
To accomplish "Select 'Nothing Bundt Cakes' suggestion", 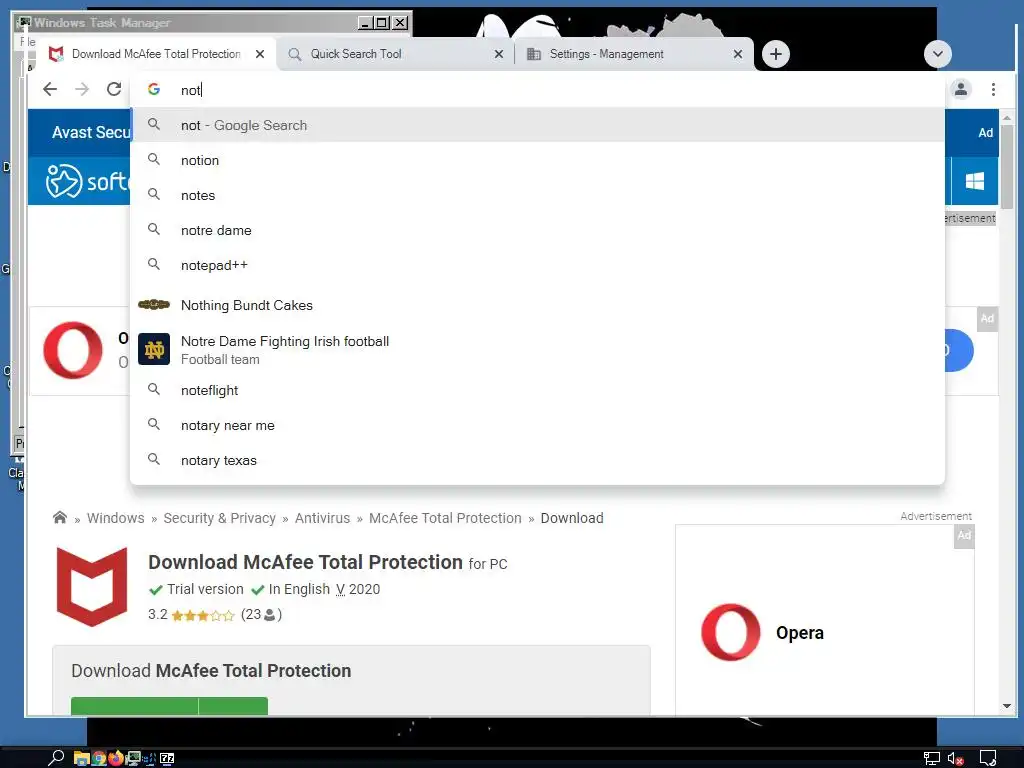I will [537, 305].
